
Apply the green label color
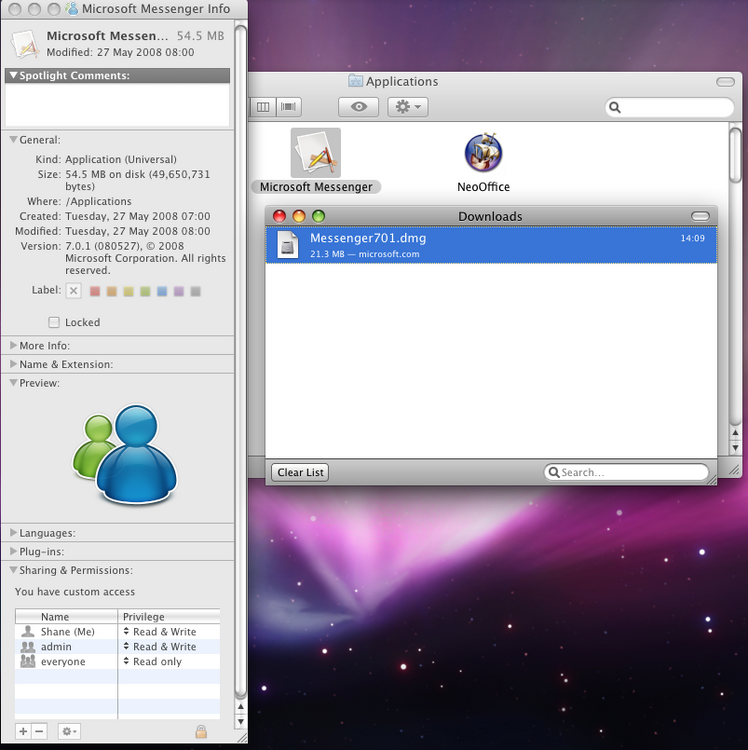tap(145, 291)
